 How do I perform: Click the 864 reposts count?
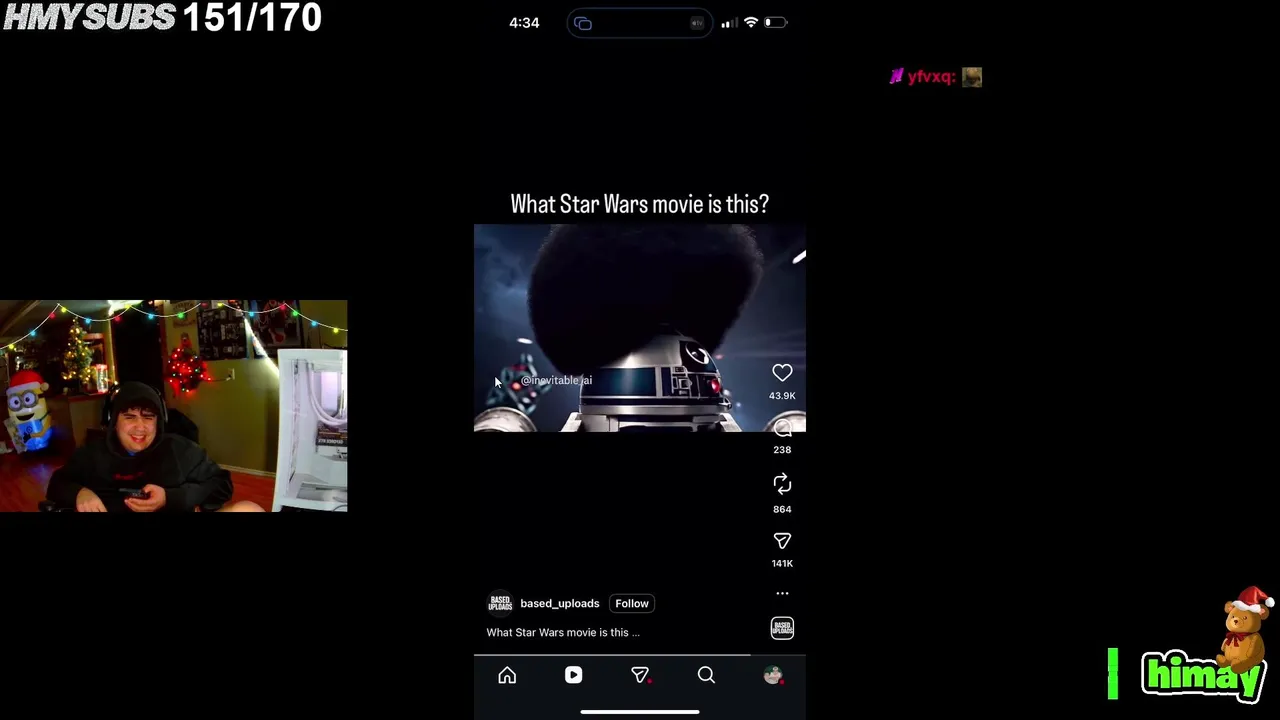click(782, 509)
